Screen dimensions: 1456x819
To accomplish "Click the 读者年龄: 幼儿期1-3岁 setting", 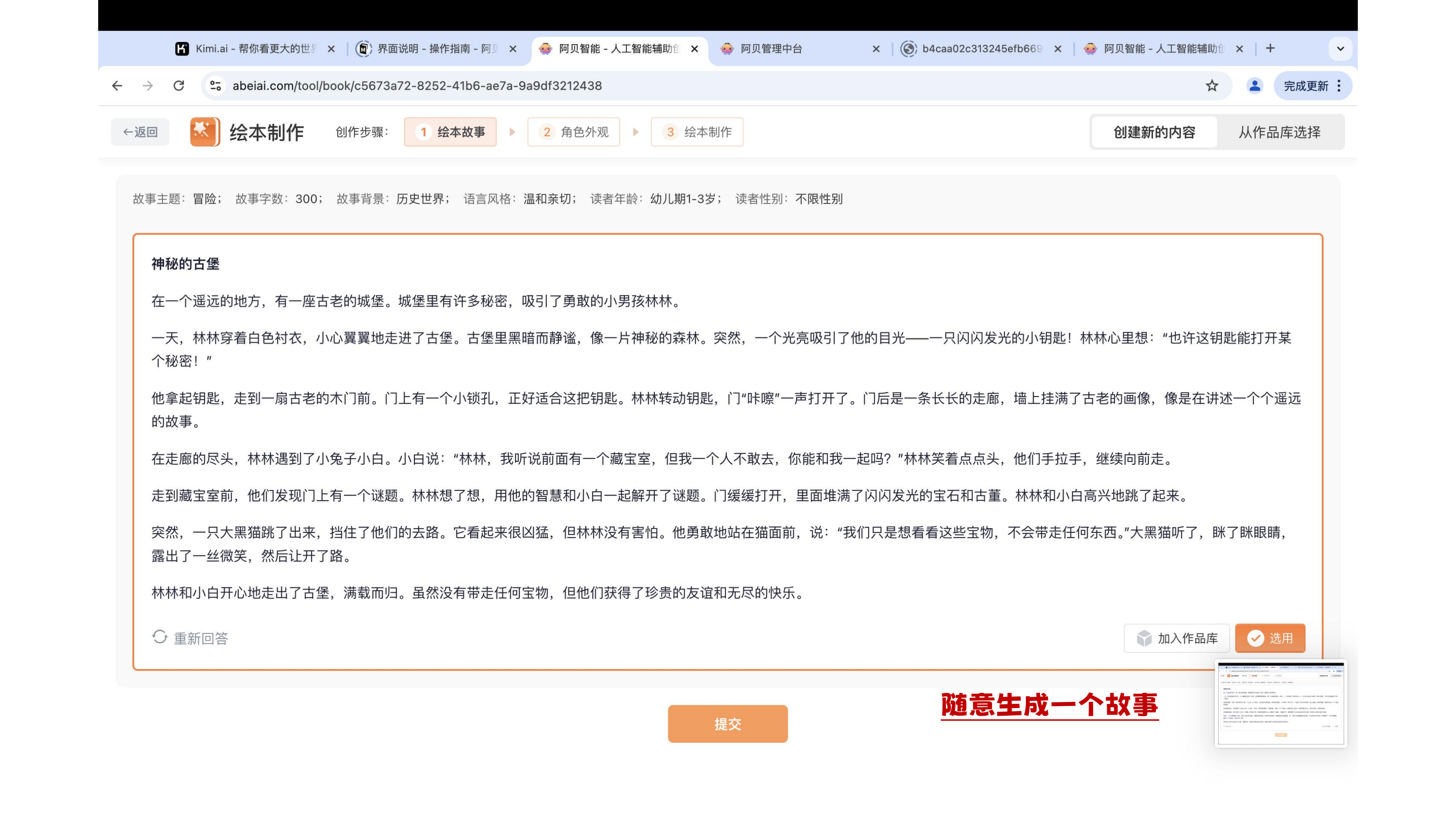I will click(656, 199).
